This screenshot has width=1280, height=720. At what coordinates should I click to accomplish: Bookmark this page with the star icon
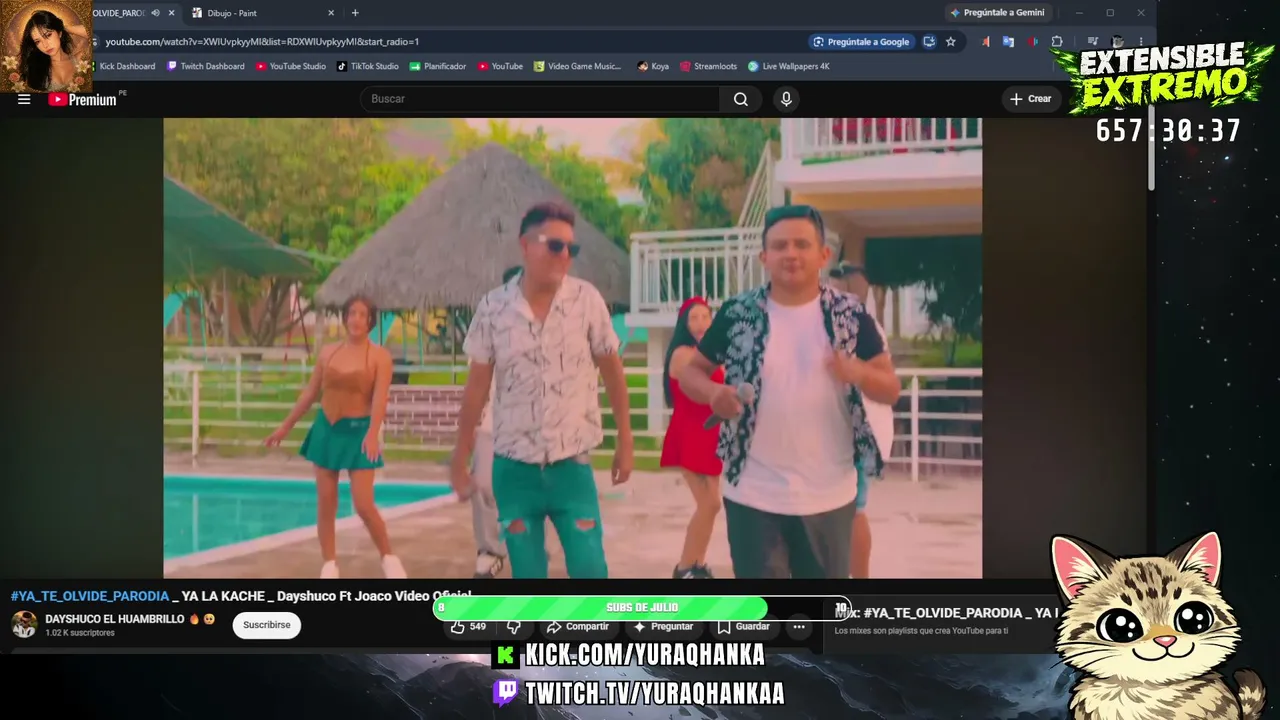951,42
